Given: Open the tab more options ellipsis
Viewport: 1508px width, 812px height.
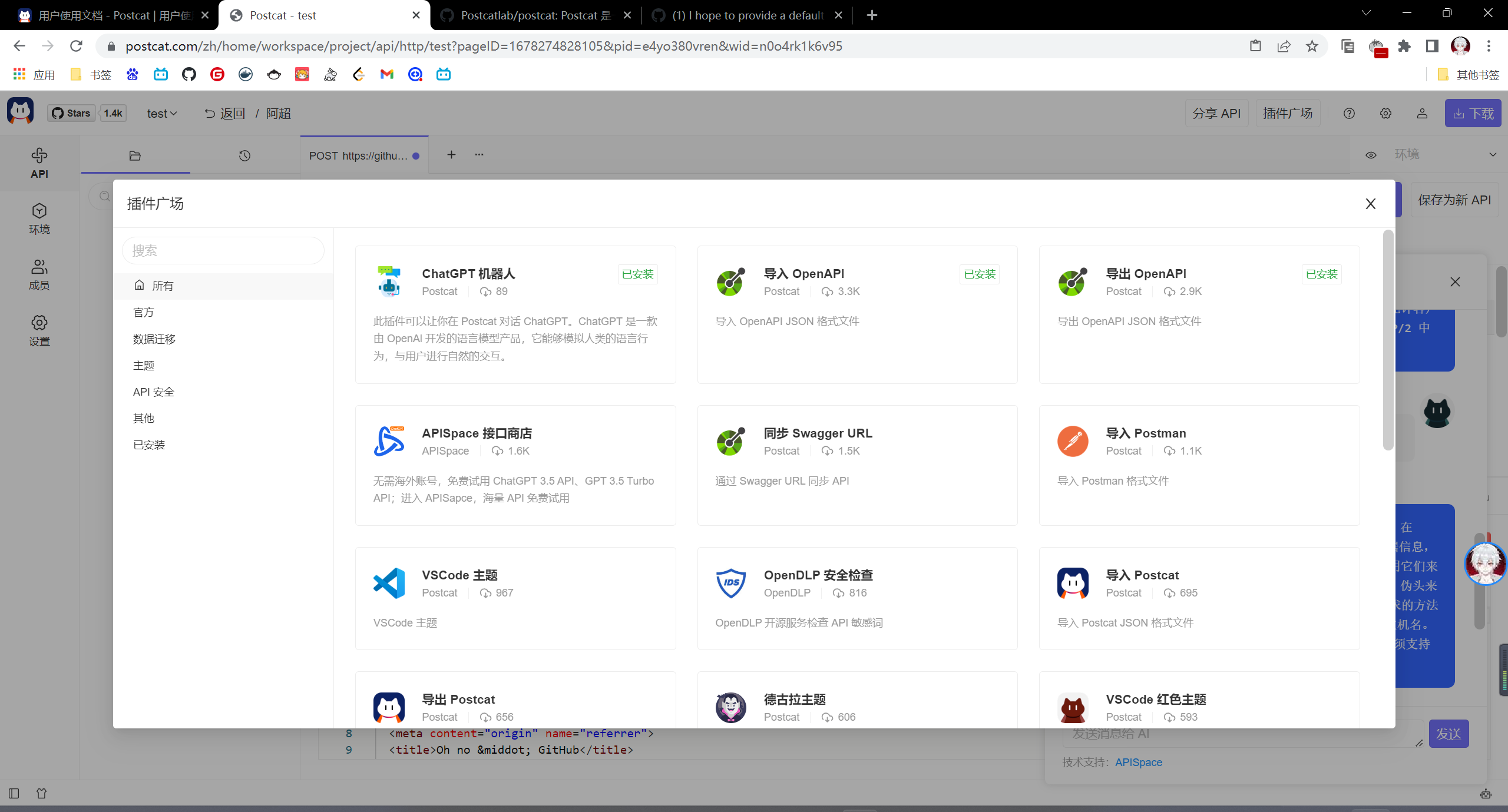Looking at the screenshot, I should [479, 154].
